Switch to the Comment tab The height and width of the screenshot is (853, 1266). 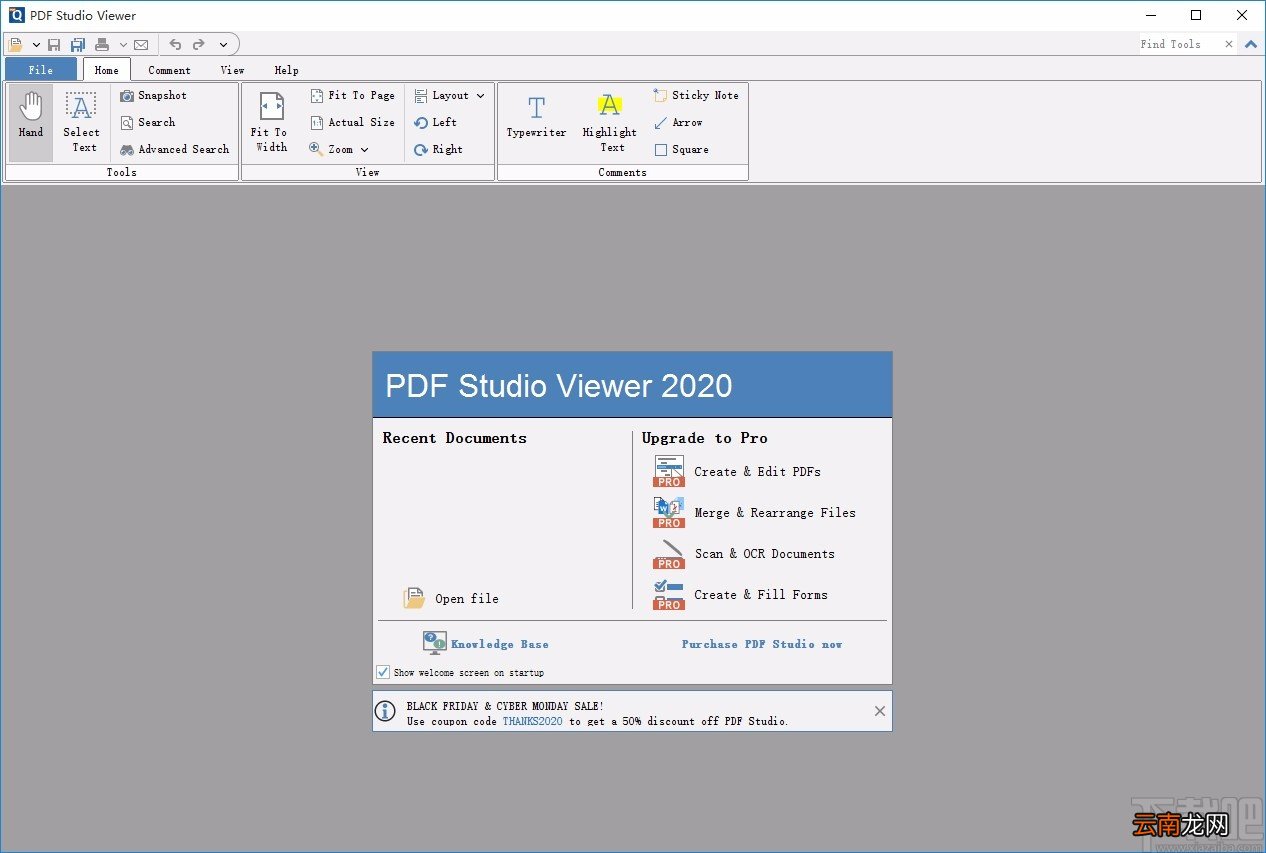169,70
